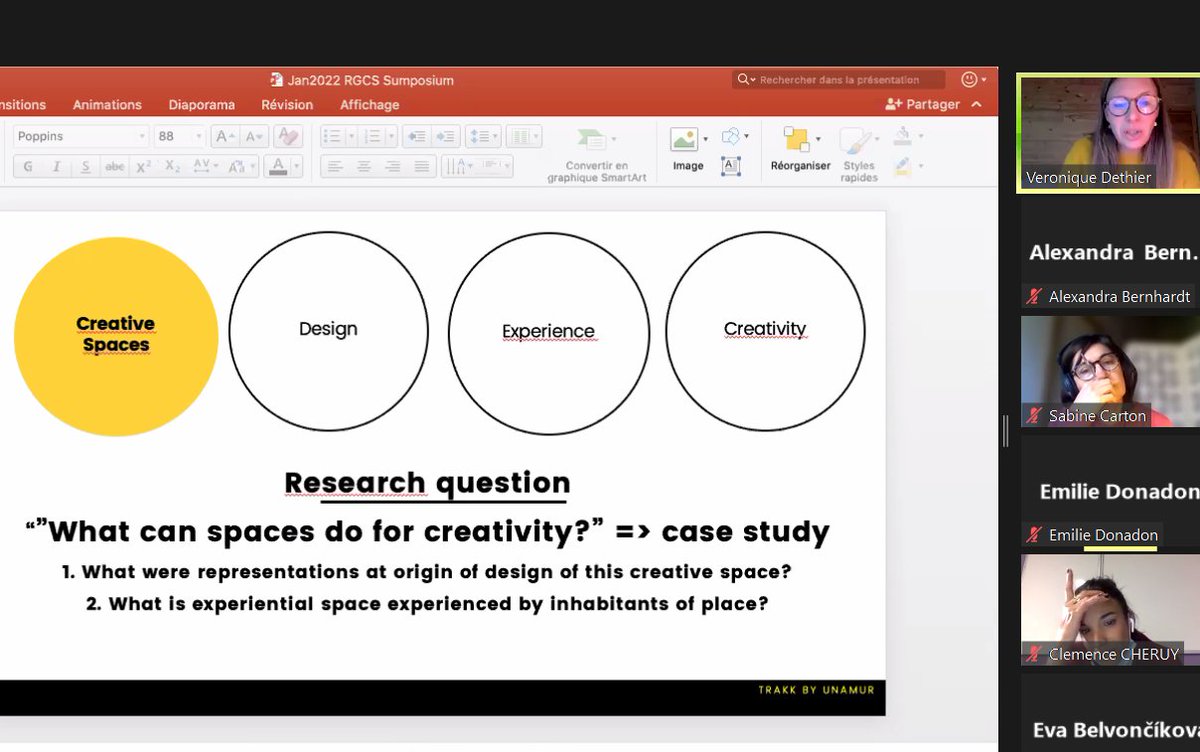
Task: Open the Révision tab
Action: [287, 104]
